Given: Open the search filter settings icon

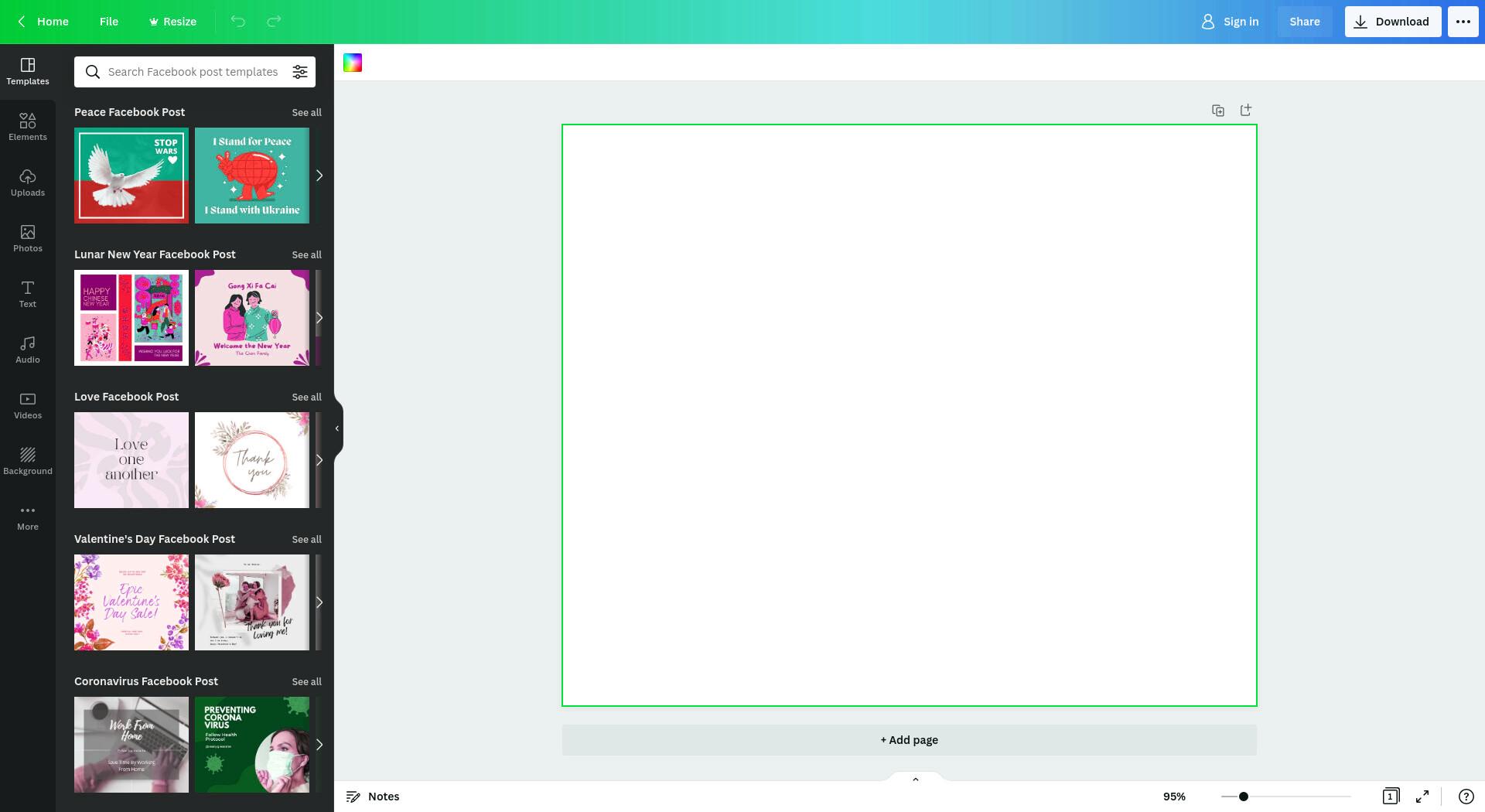Looking at the screenshot, I should tap(300, 72).
